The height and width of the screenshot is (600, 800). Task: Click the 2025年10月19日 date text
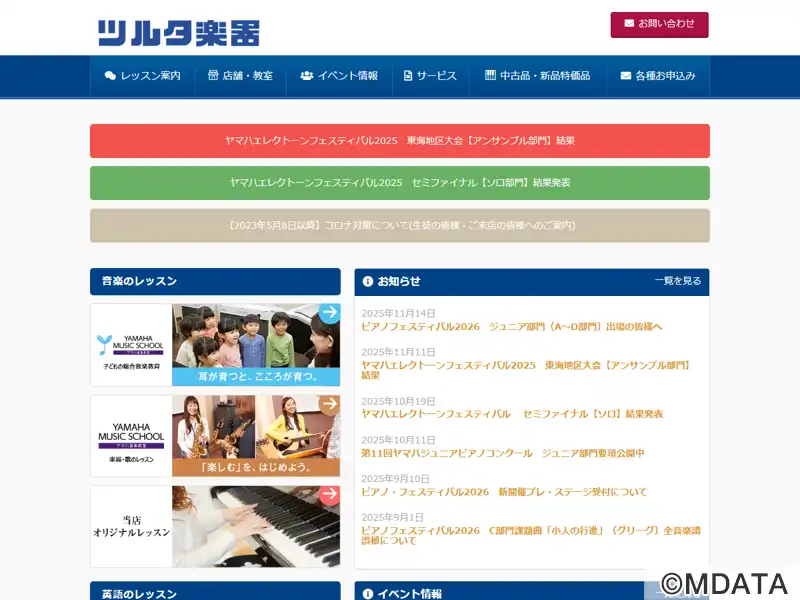coord(398,402)
